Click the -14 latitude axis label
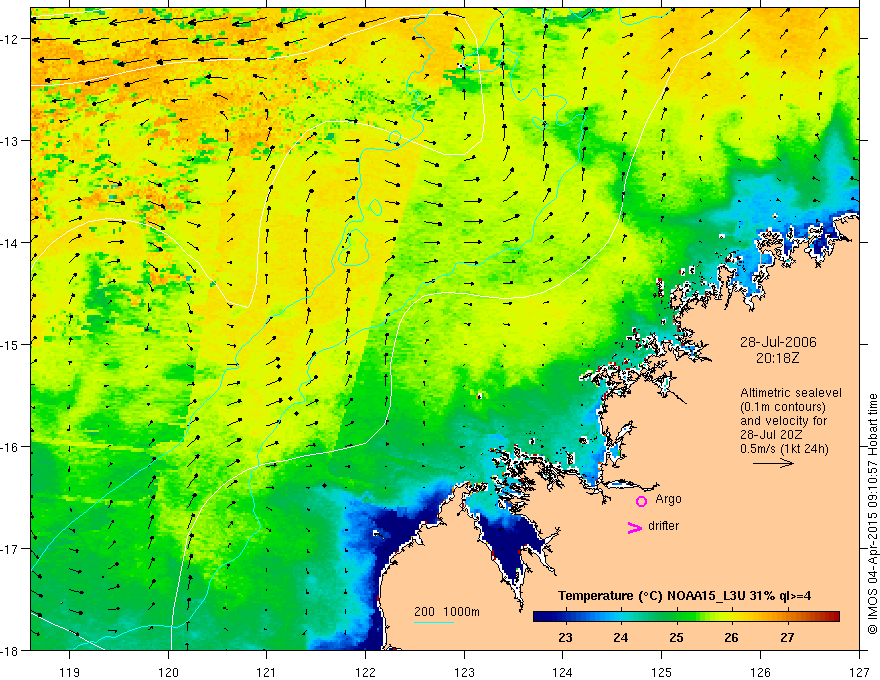The width and height of the screenshot is (880, 680). [x=10, y=243]
